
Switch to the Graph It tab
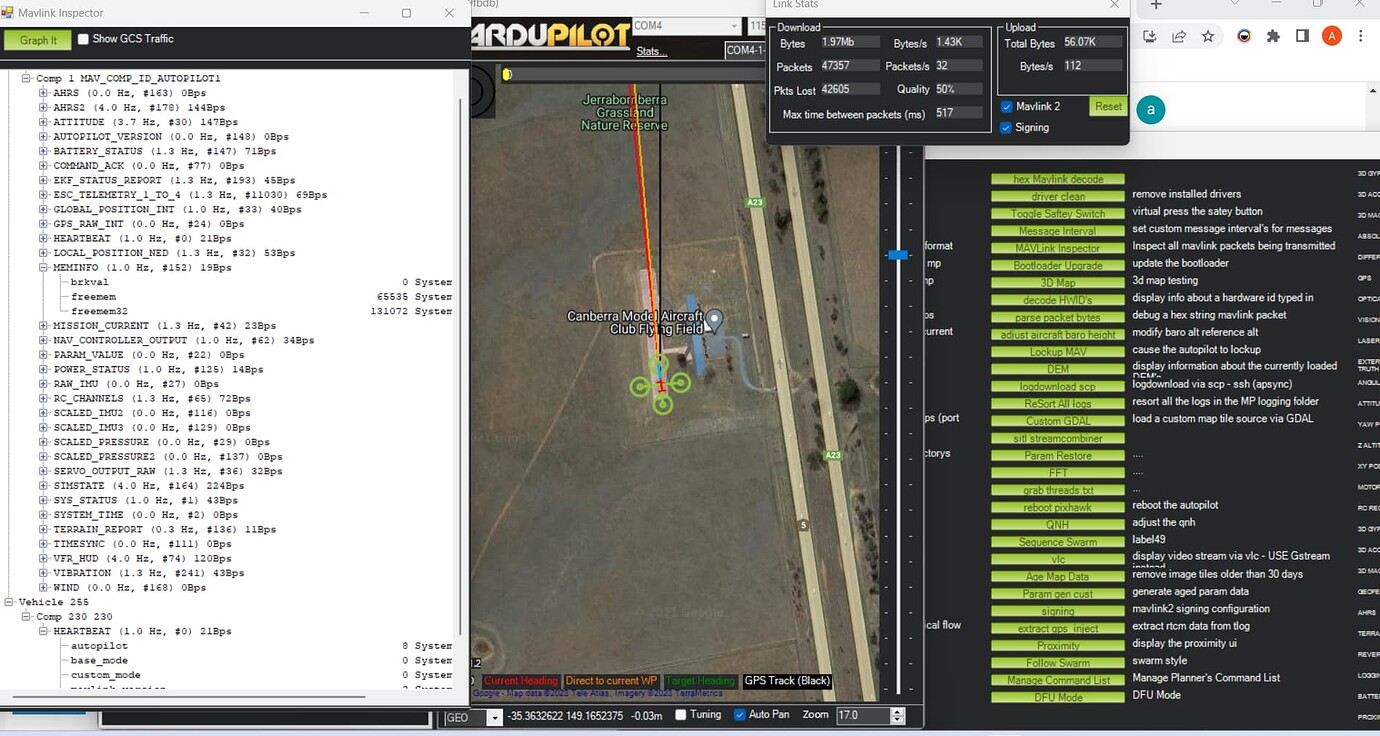pos(37,39)
